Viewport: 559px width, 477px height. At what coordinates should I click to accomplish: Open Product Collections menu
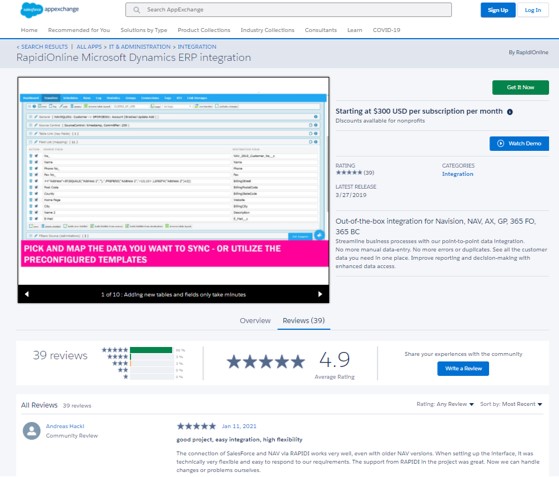pyautogui.click(x=204, y=30)
